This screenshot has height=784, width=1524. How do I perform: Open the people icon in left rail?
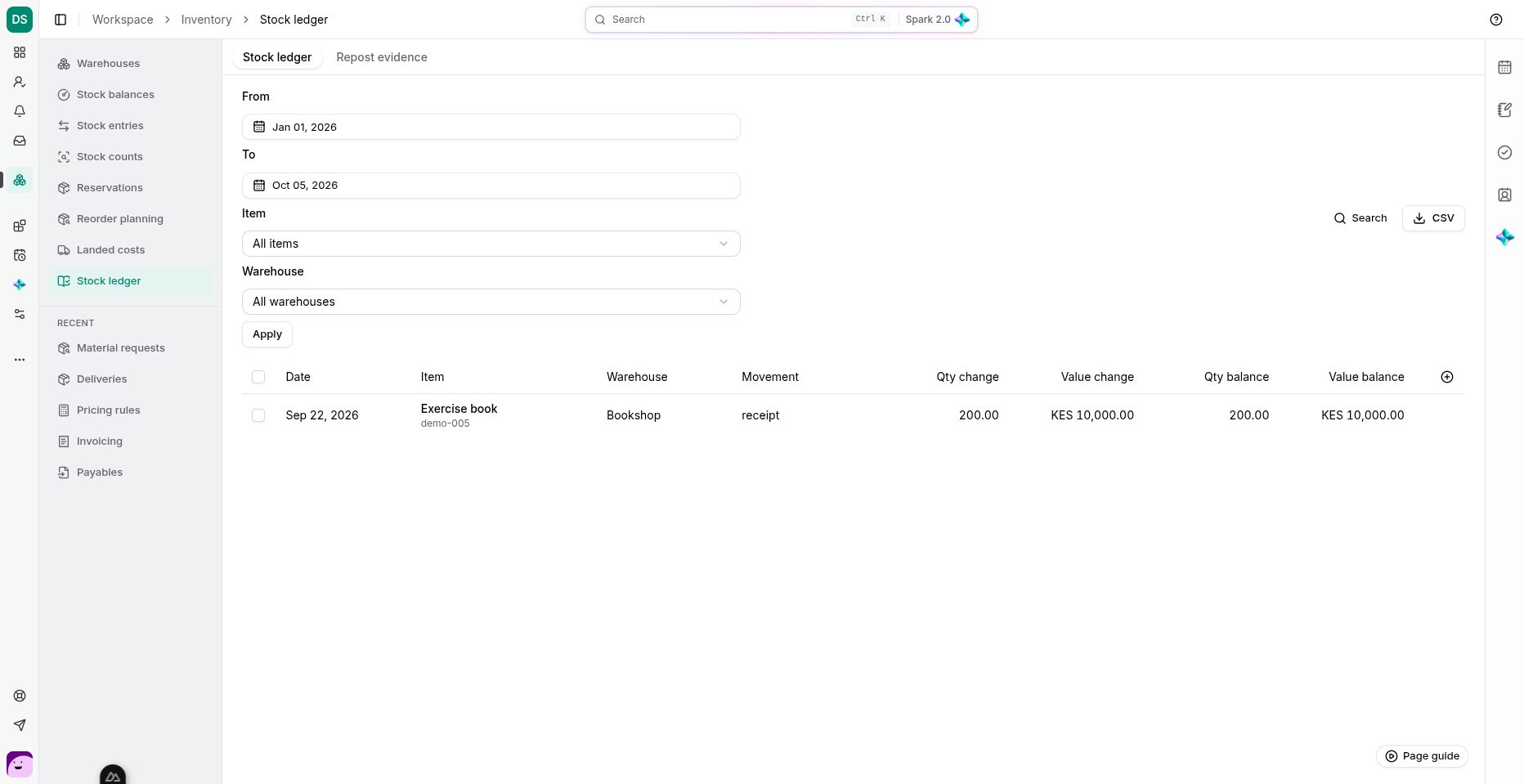[x=20, y=82]
